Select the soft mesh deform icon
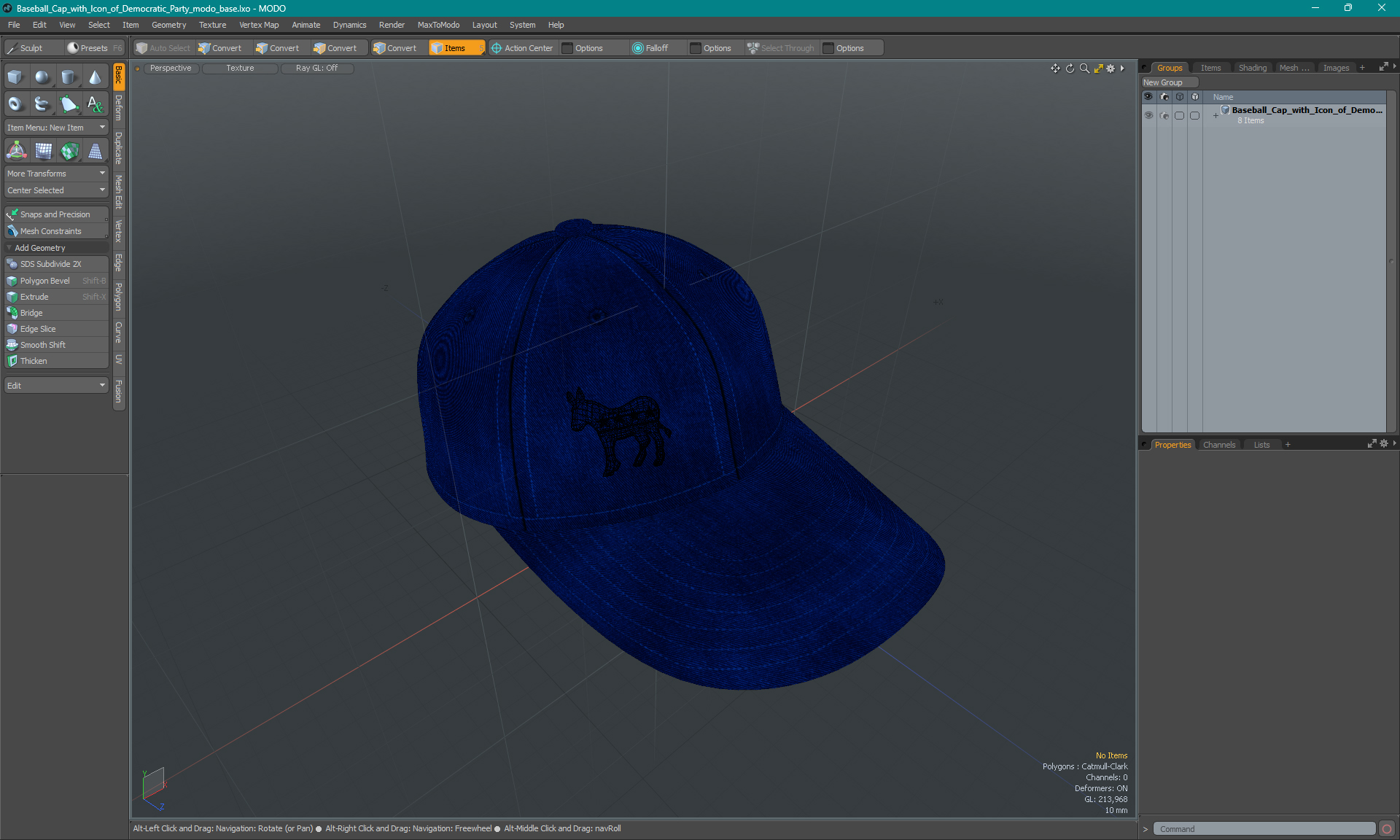Screen dimensions: 1400x840 click(x=43, y=151)
